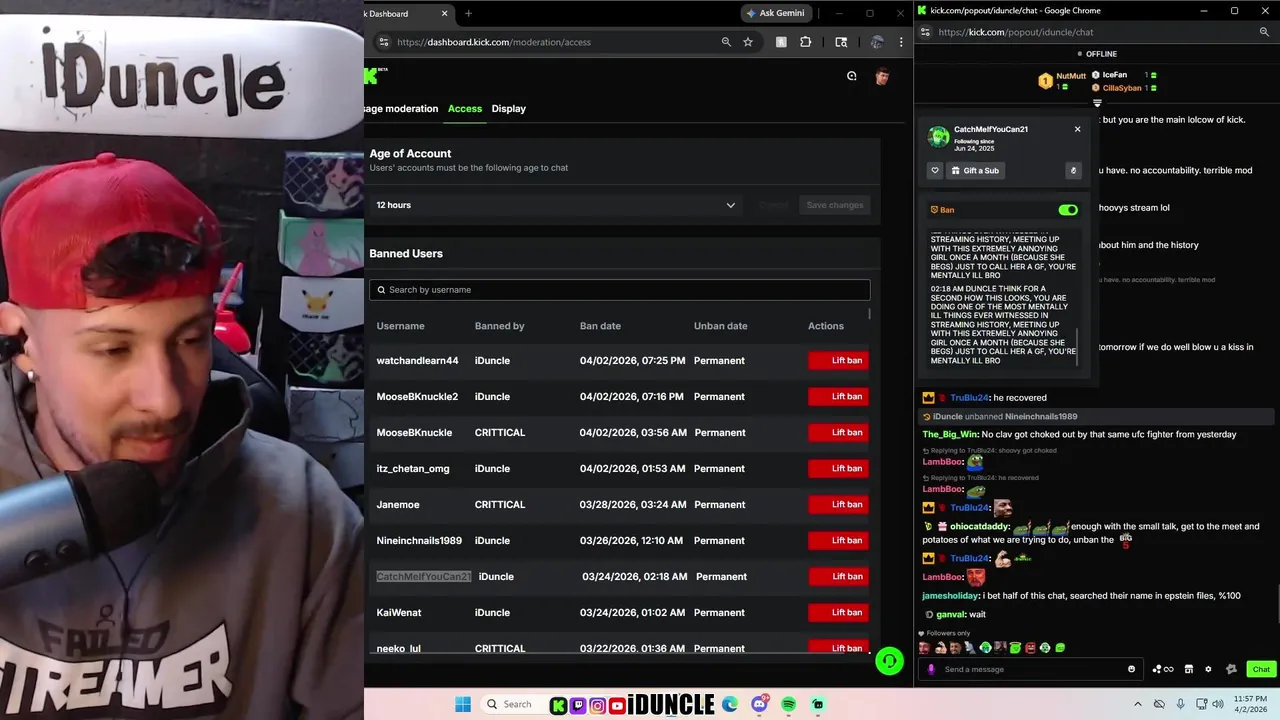Click the gift subs icon next to chat settings
Screen dimensions: 1280x720
click(1231, 669)
